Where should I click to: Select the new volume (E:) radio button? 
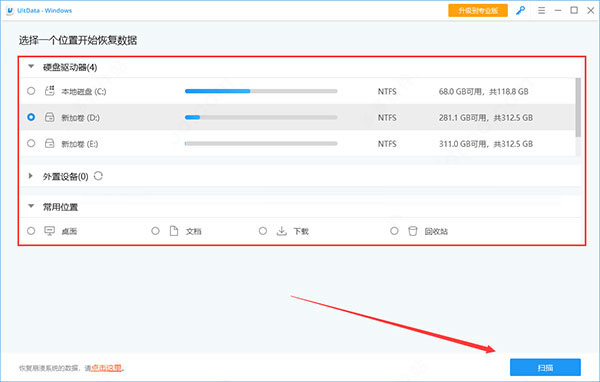point(31,144)
